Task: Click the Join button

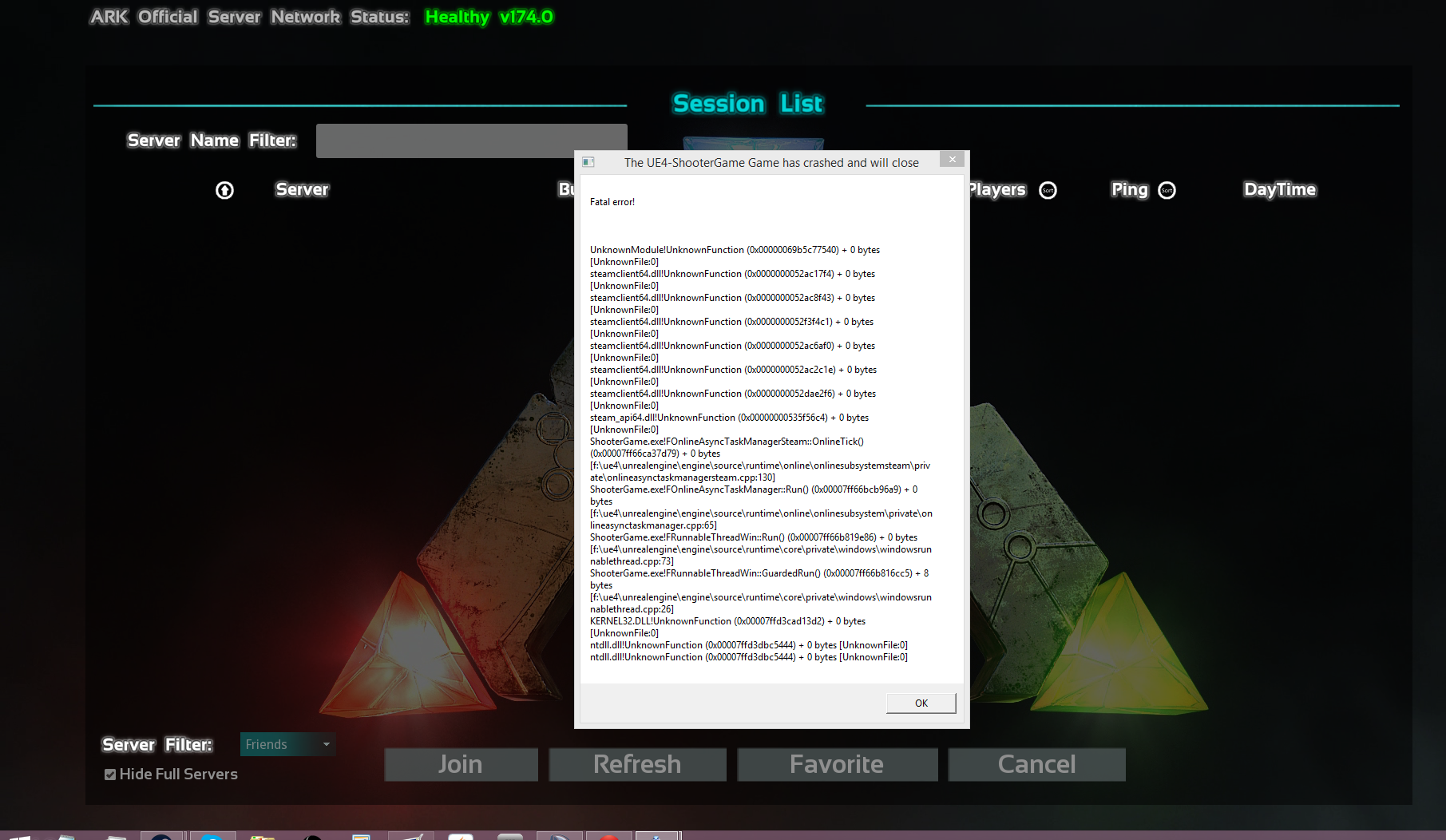Action: coord(461,764)
